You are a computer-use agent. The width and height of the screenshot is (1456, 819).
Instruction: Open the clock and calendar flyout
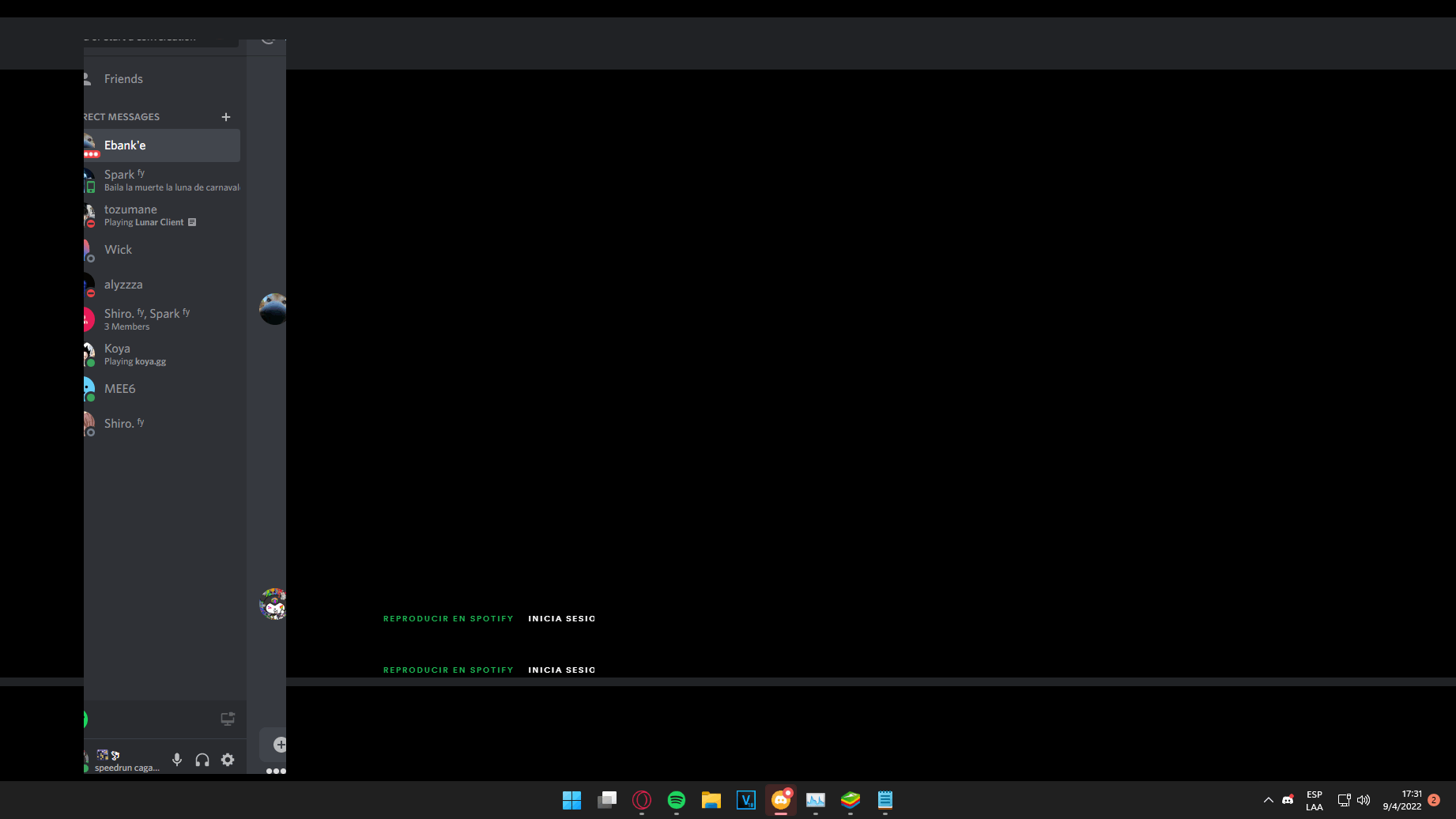[x=1402, y=800]
